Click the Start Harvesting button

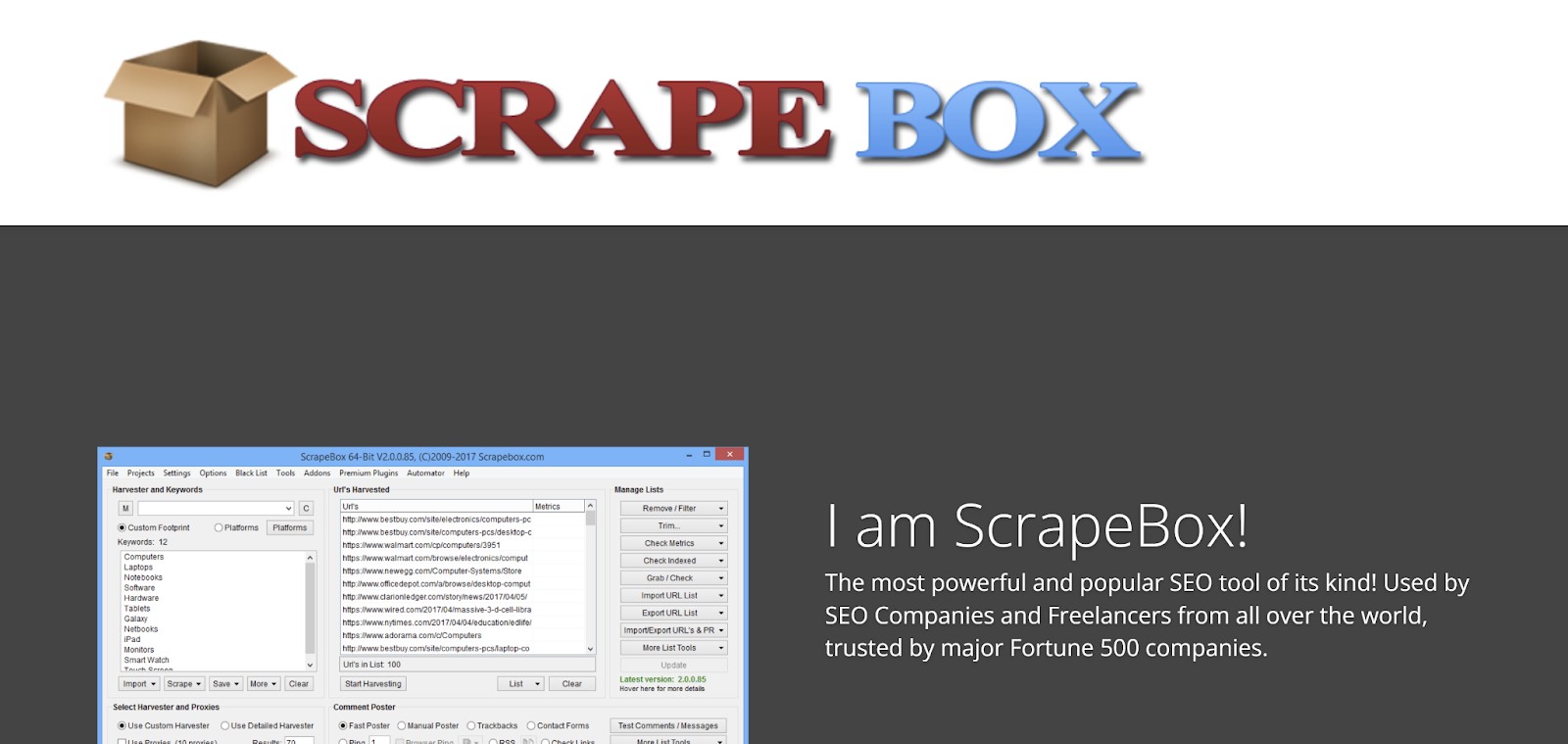(x=373, y=683)
